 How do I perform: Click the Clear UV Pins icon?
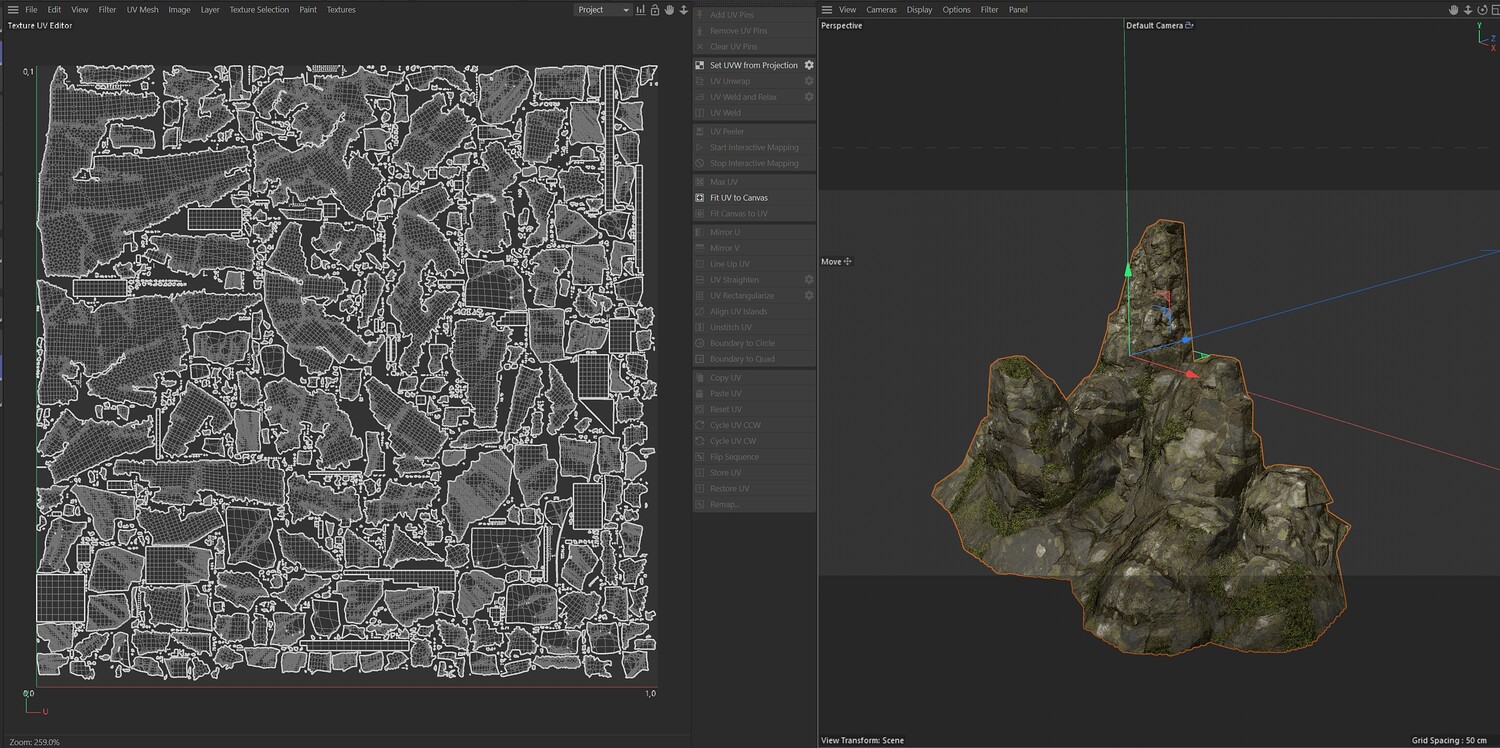coord(700,47)
